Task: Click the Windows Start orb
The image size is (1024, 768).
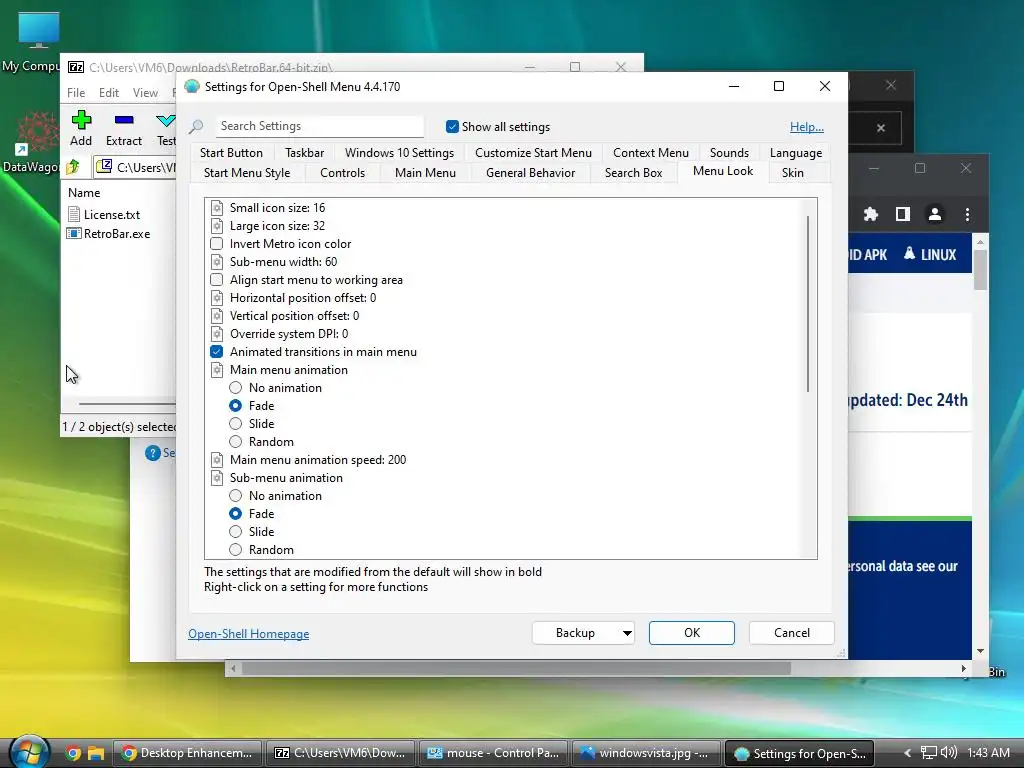Action: pos(29,752)
